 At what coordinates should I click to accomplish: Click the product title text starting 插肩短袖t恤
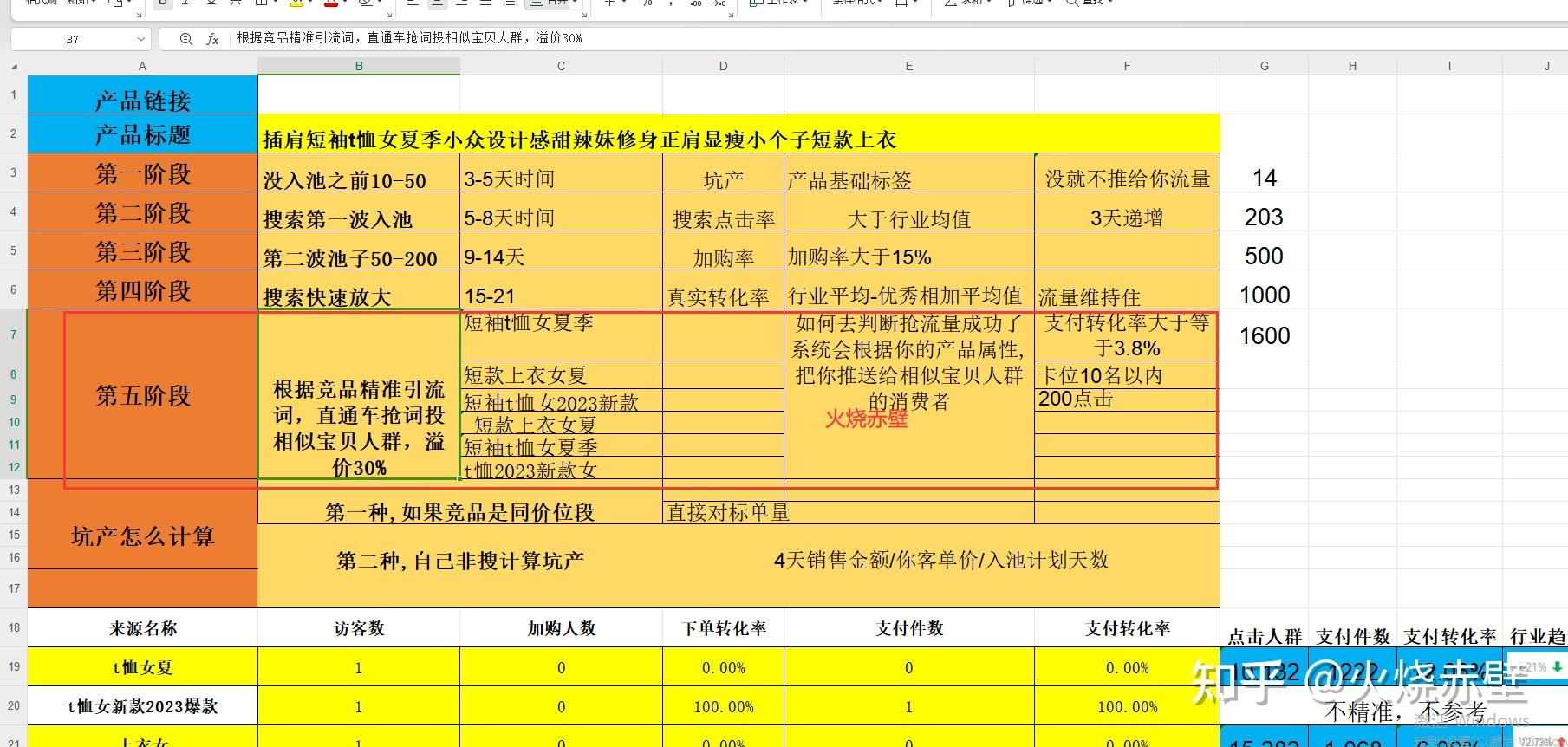579,139
